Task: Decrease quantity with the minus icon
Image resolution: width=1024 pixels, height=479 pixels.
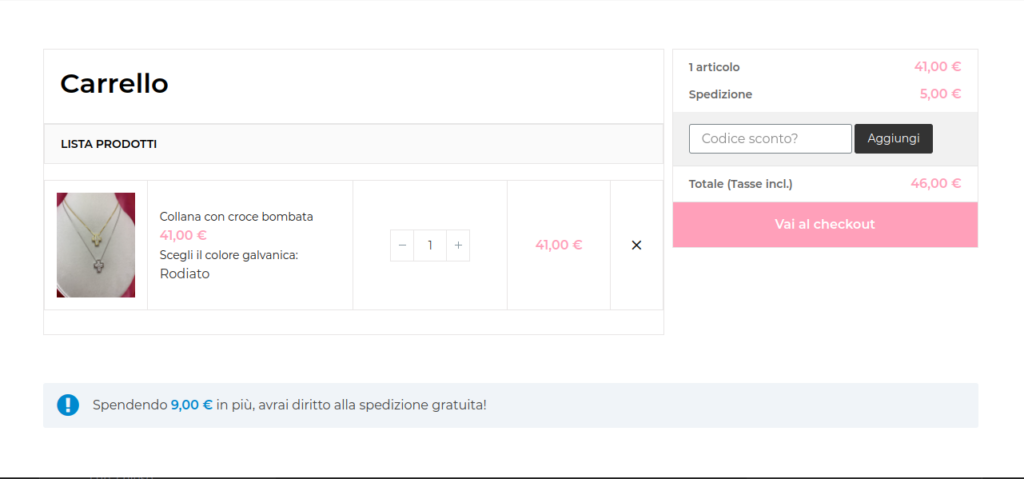Action: 402,245
